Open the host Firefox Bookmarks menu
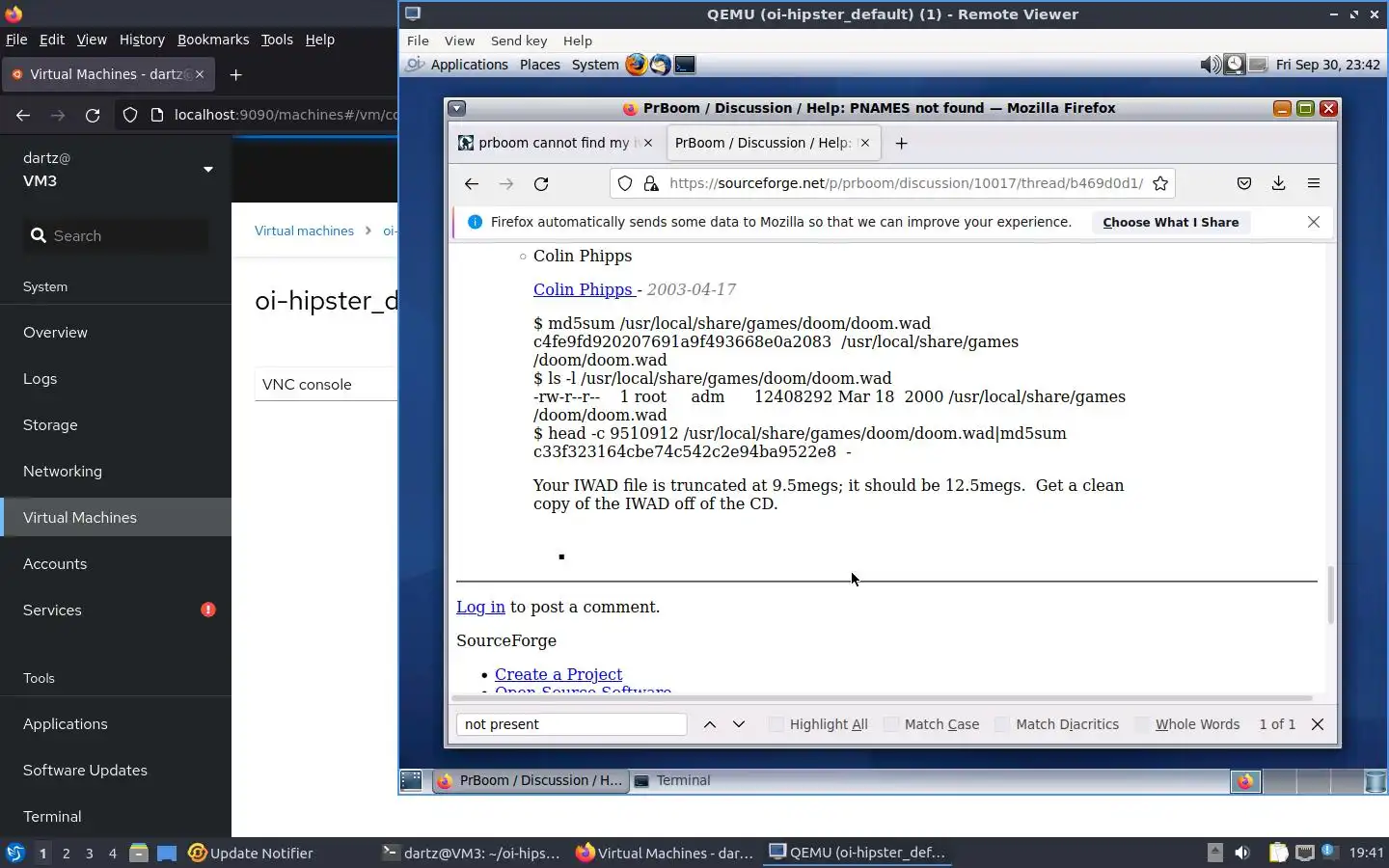This screenshot has height=868, width=1389. coord(213,40)
